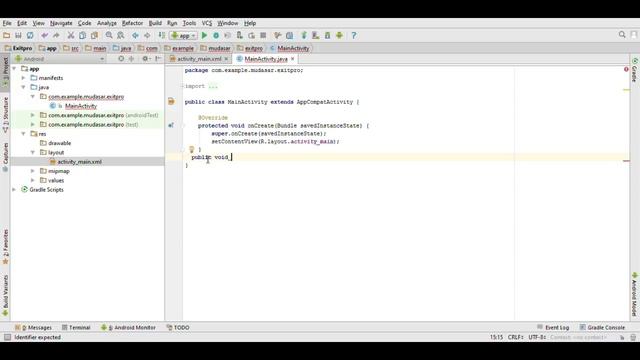Screen dimensions: 640x360
Task: Expand the androidTest package arrow
Action: coord(33,115)
